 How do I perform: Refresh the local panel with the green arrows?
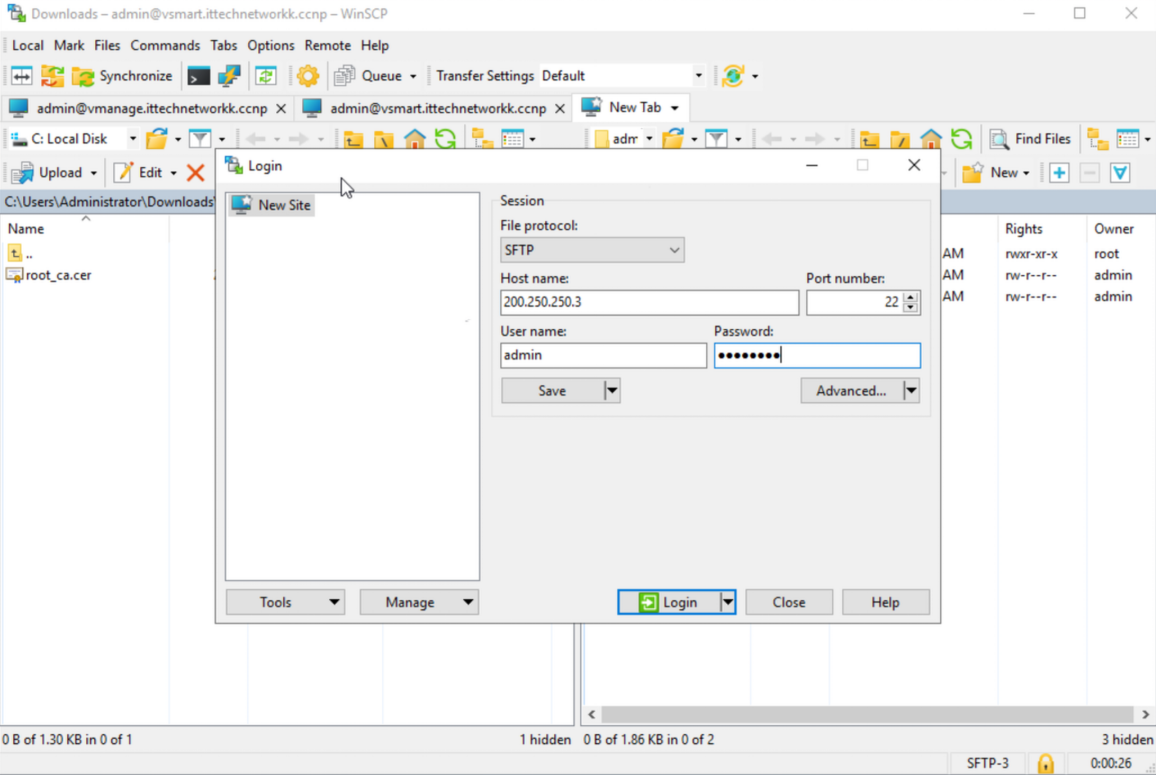coord(445,139)
